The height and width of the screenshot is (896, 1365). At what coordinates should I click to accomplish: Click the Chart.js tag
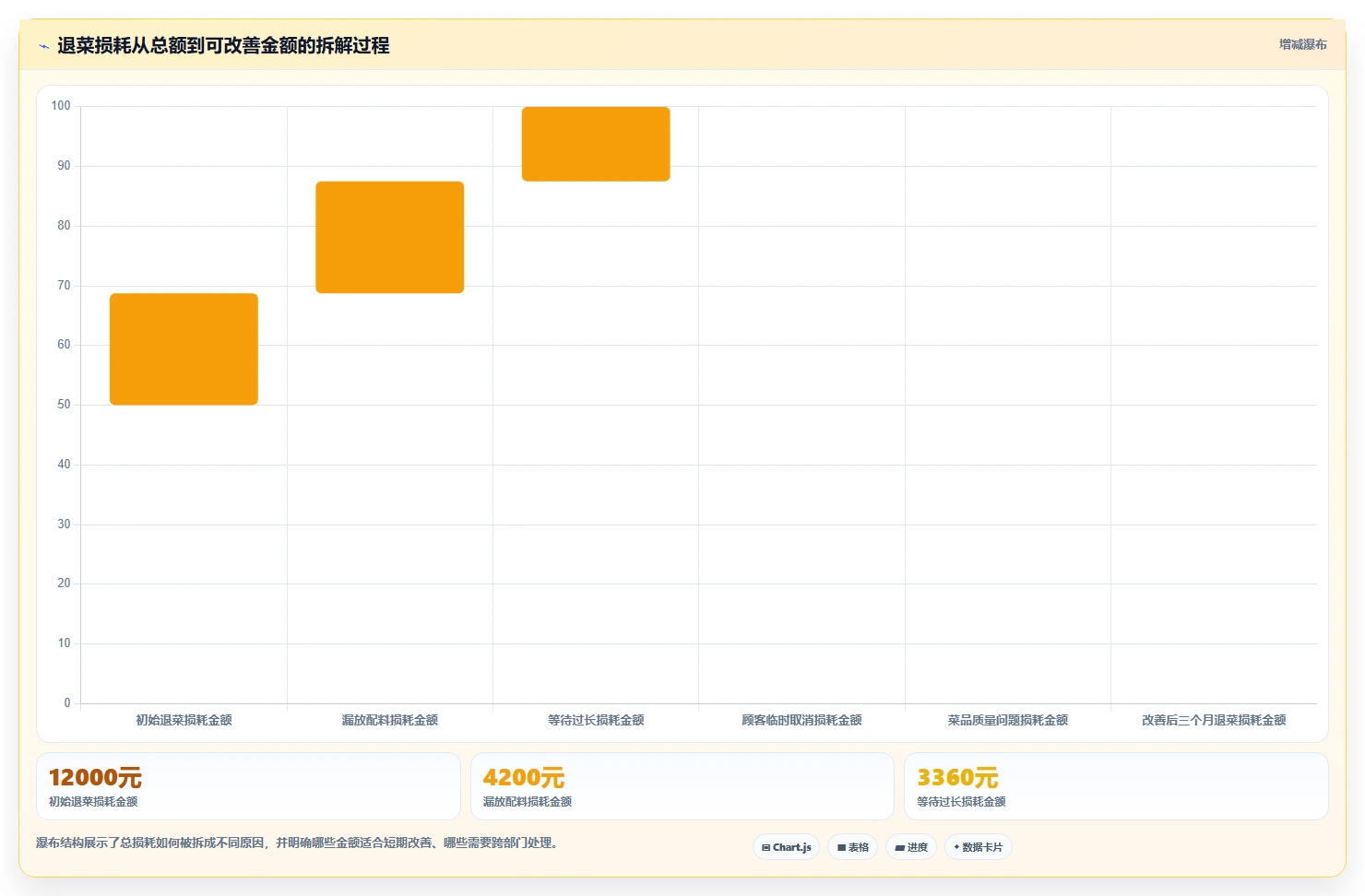click(787, 847)
